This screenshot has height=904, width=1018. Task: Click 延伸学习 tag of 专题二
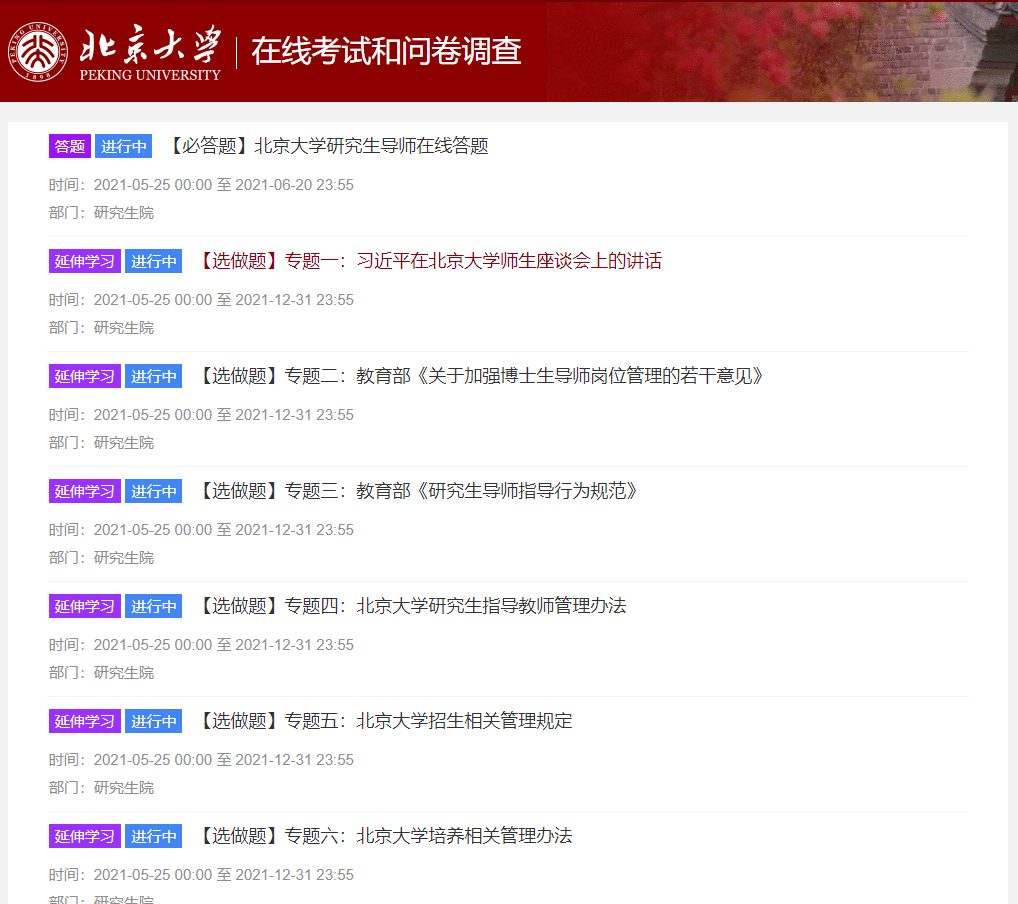point(85,376)
